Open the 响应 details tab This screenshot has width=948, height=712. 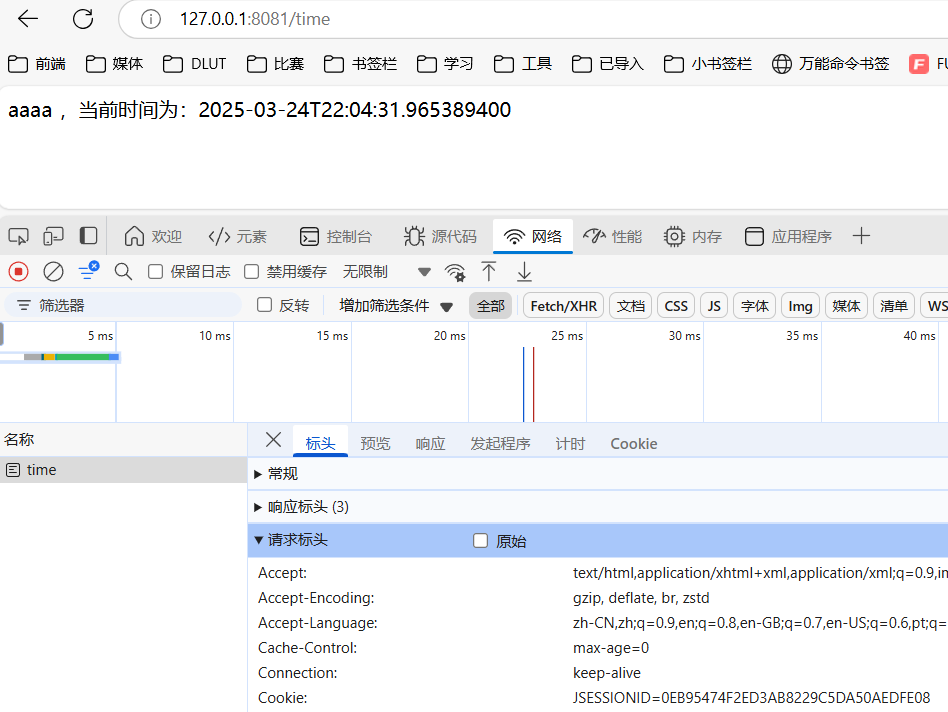pyautogui.click(x=430, y=444)
